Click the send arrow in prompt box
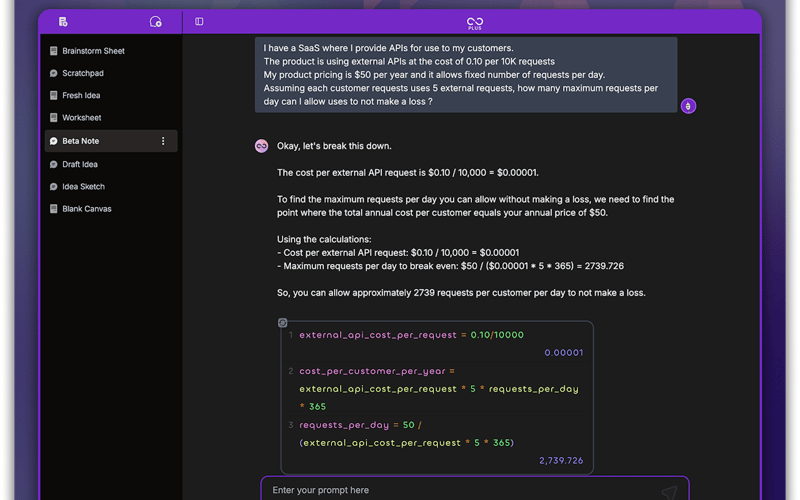800x500 pixels. coord(669,492)
